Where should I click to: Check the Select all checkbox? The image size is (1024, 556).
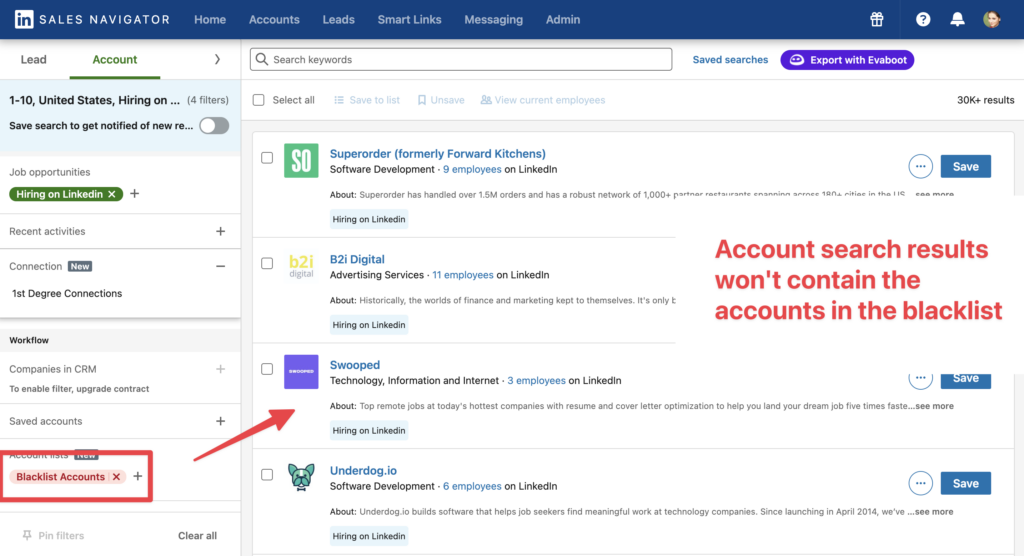click(x=259, y=100)
